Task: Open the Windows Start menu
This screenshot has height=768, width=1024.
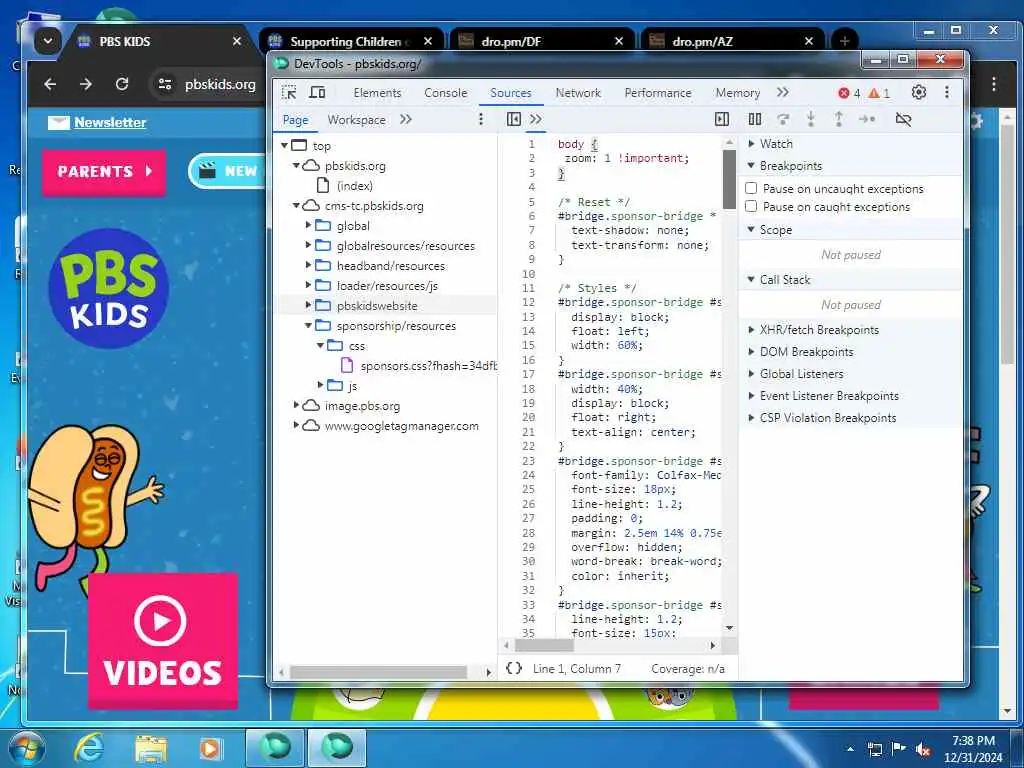Action: 26,748
